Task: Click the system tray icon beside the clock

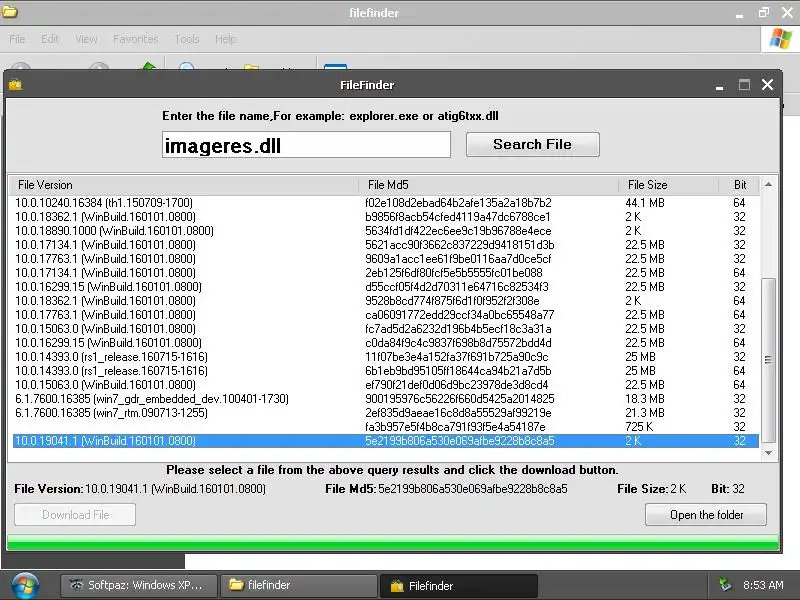Action: click(724, 585)
